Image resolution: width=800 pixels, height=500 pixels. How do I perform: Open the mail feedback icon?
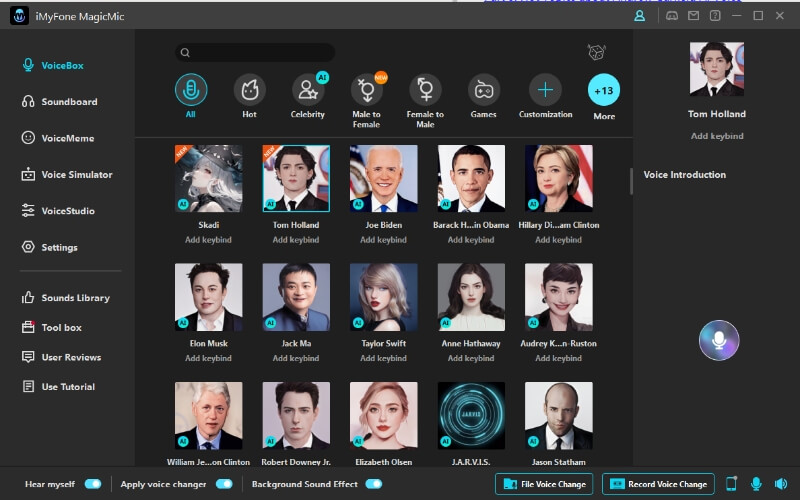point(693,16)
